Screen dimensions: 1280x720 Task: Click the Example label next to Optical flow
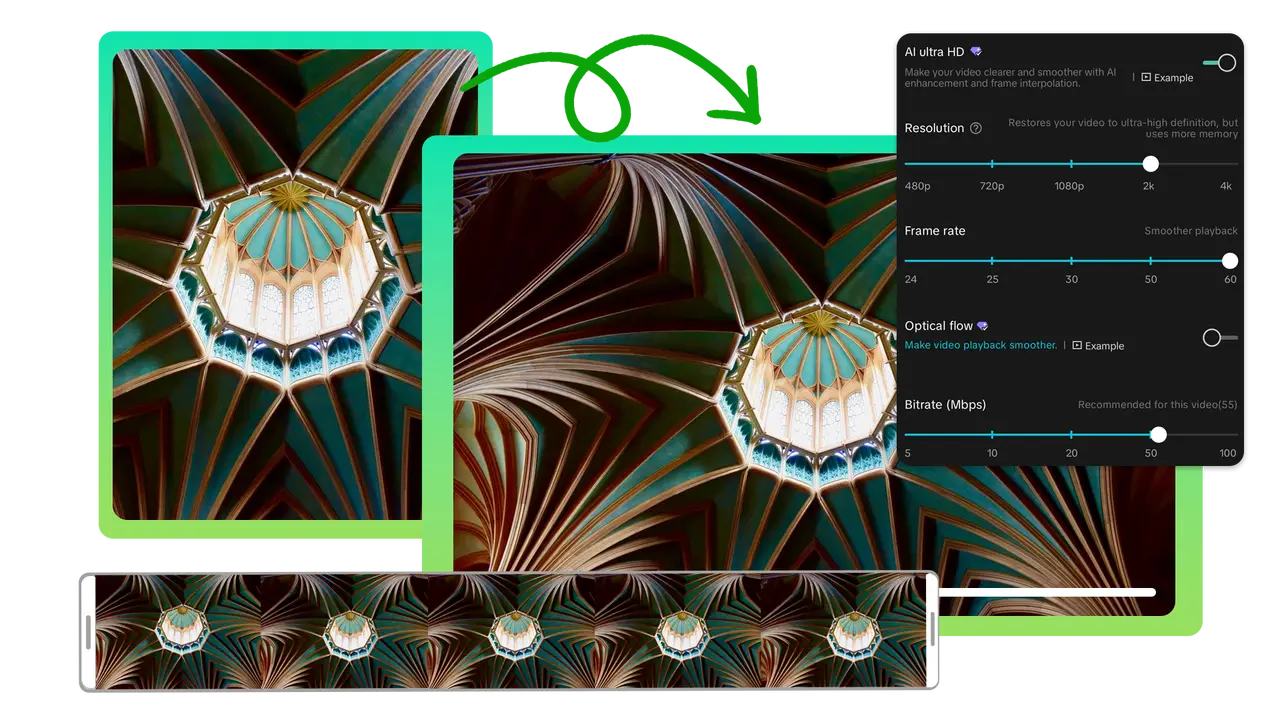coord(1105,345)
